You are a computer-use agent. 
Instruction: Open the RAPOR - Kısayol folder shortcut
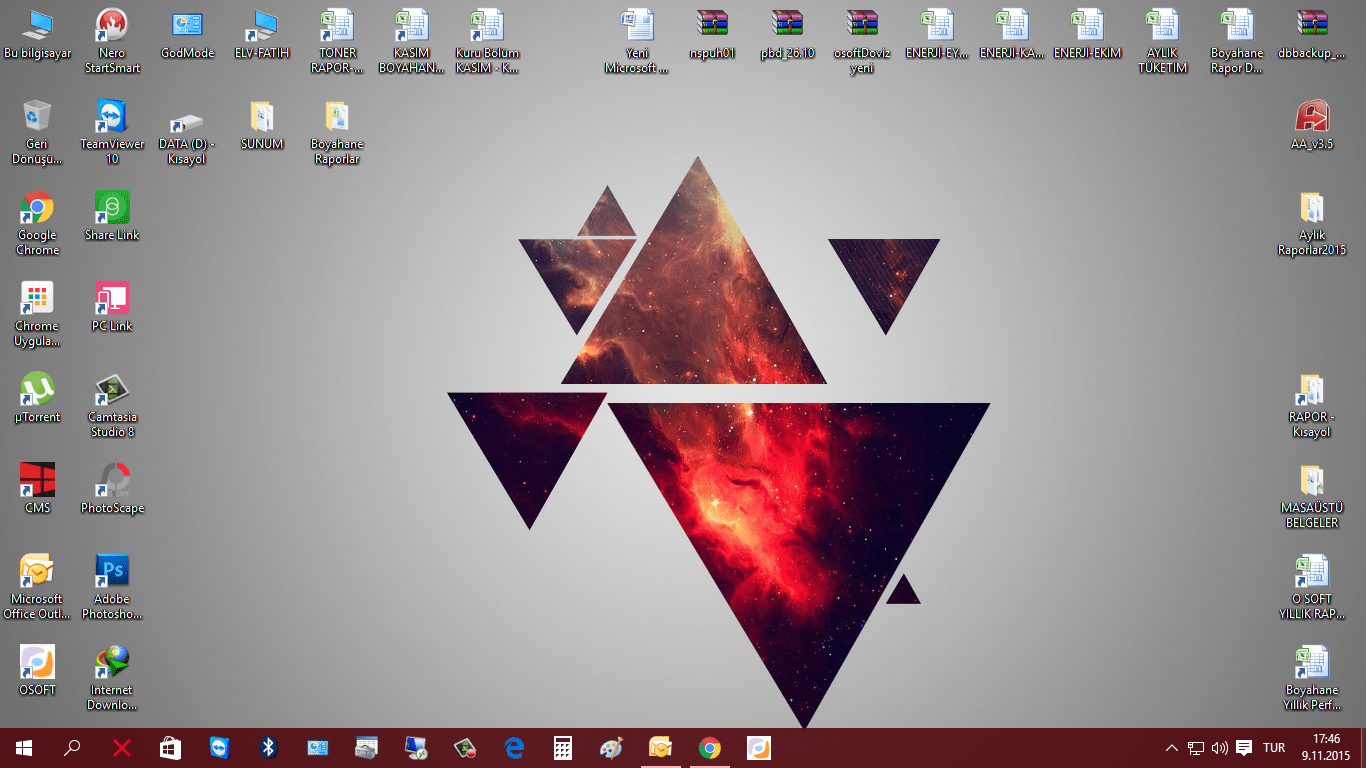coord(1312,406)
